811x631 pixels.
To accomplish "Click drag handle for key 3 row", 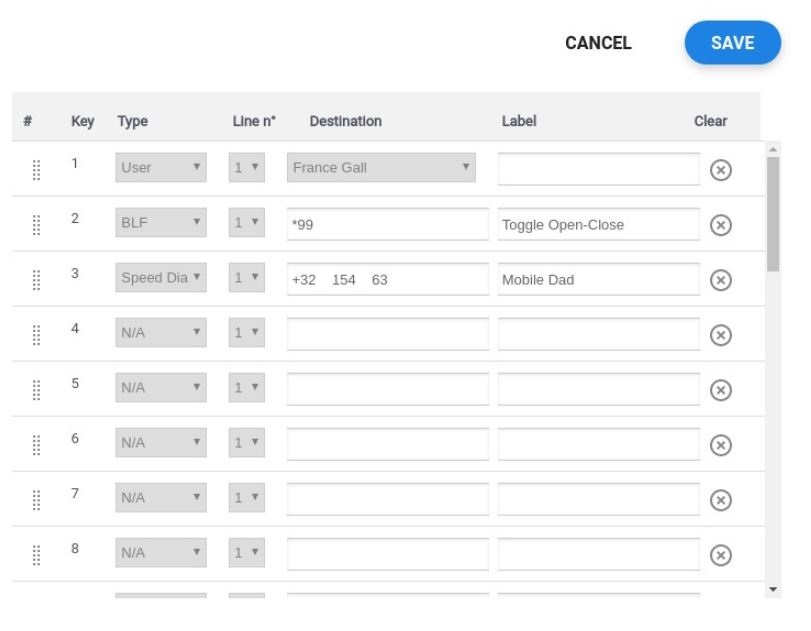I will [36, 280].
